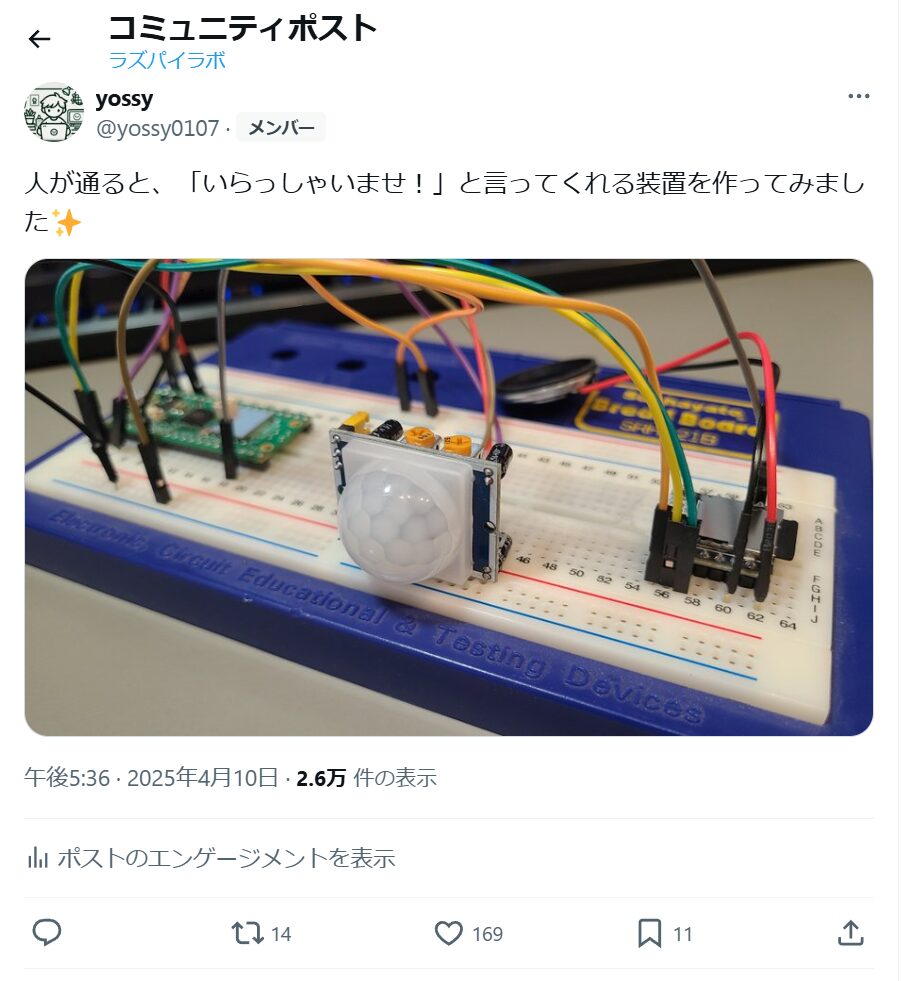Click the like count 169
This screenshot has width=904, height=981.
click(x=487, y=934)
